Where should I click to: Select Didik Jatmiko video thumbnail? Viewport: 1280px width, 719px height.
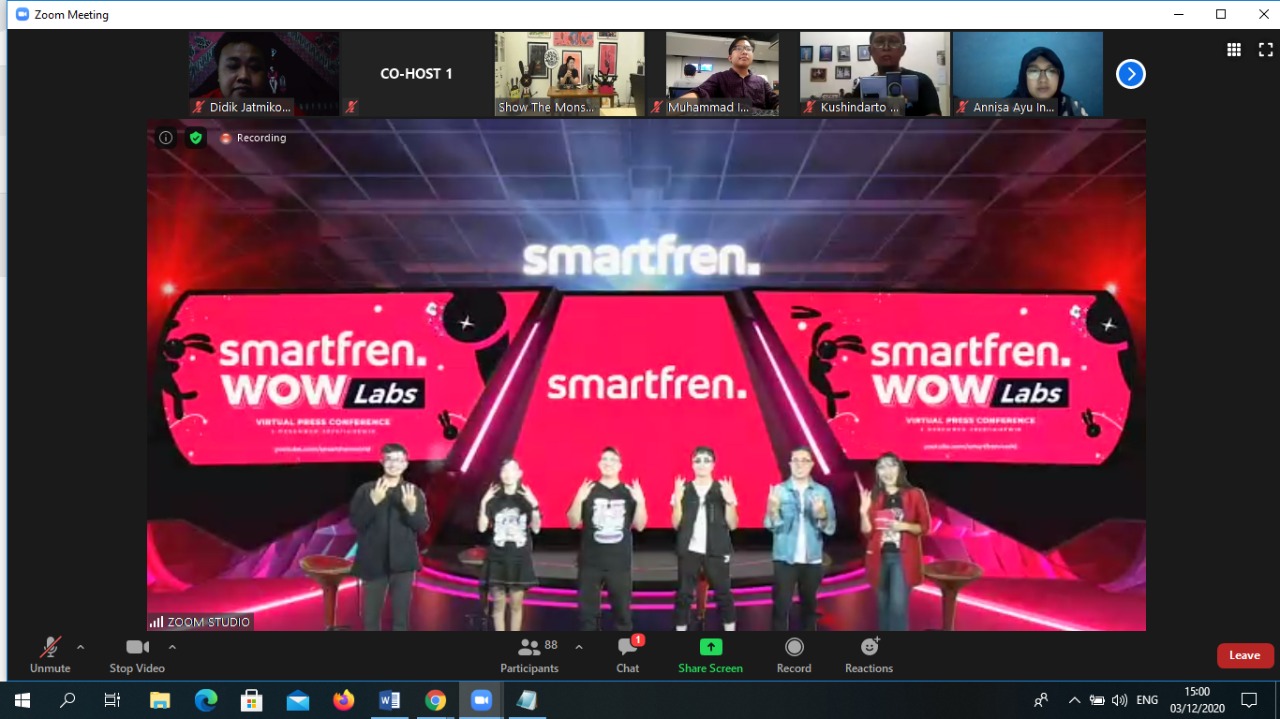coord(264,74)
